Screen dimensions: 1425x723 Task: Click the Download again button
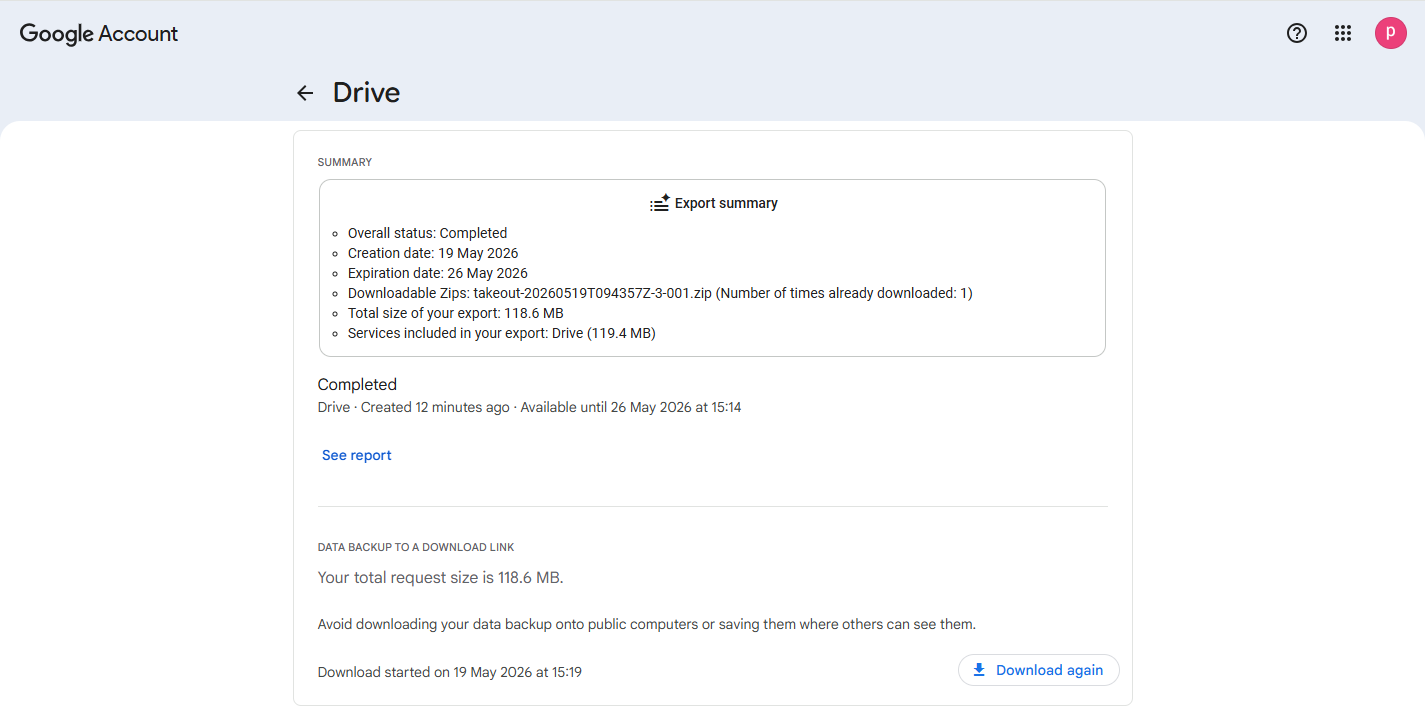click(1038, 670)
